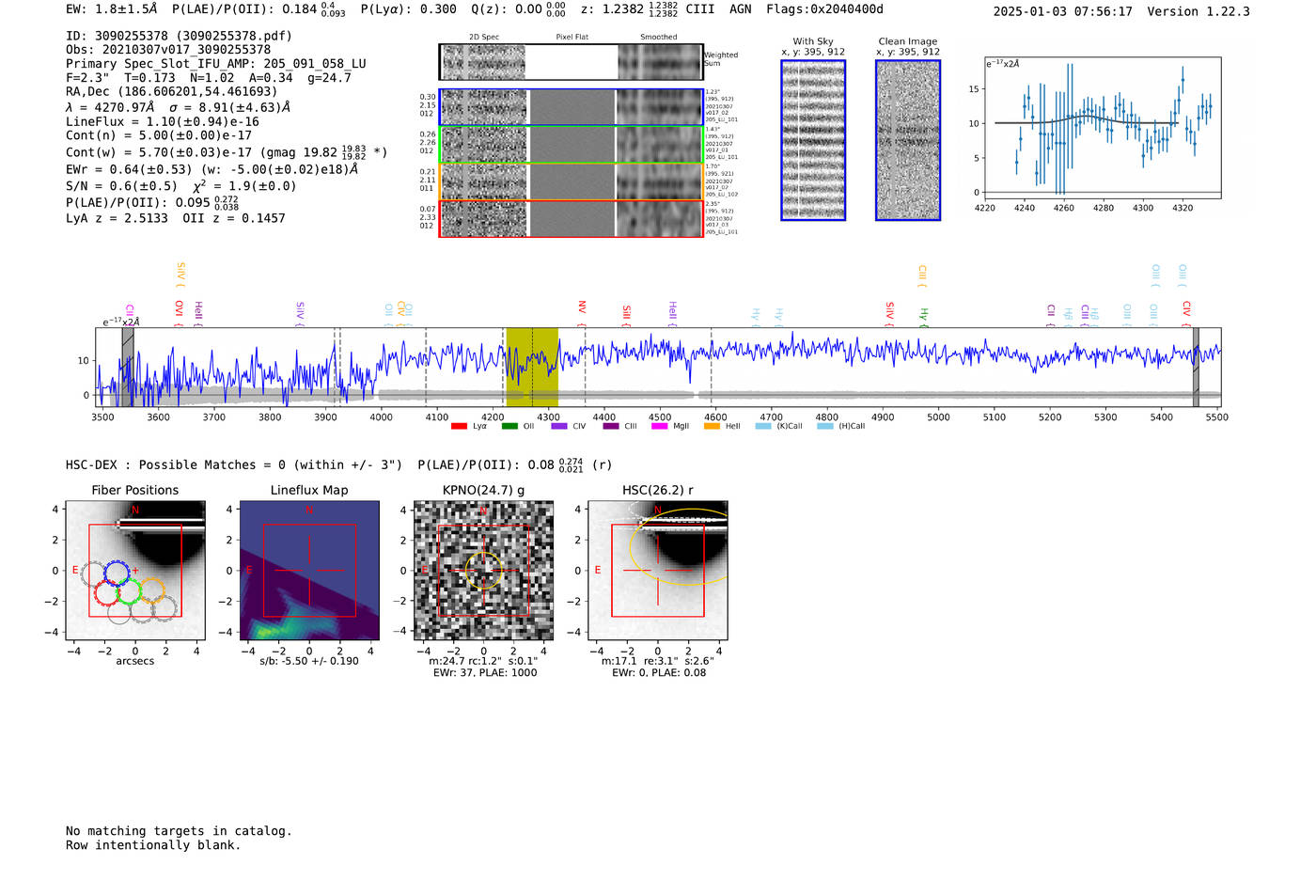This screenshot has width=1316, height=896.
Task: Open the Clean Image cutout
Action: point(908,140)
